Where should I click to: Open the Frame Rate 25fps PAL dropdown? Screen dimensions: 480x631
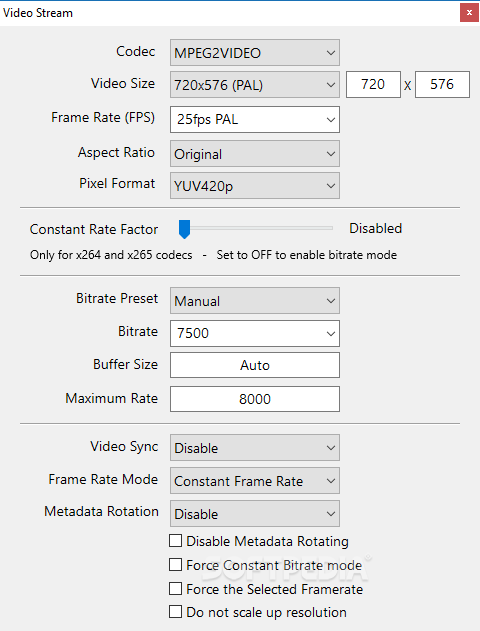pyautogui.click(x=255, y=120)
